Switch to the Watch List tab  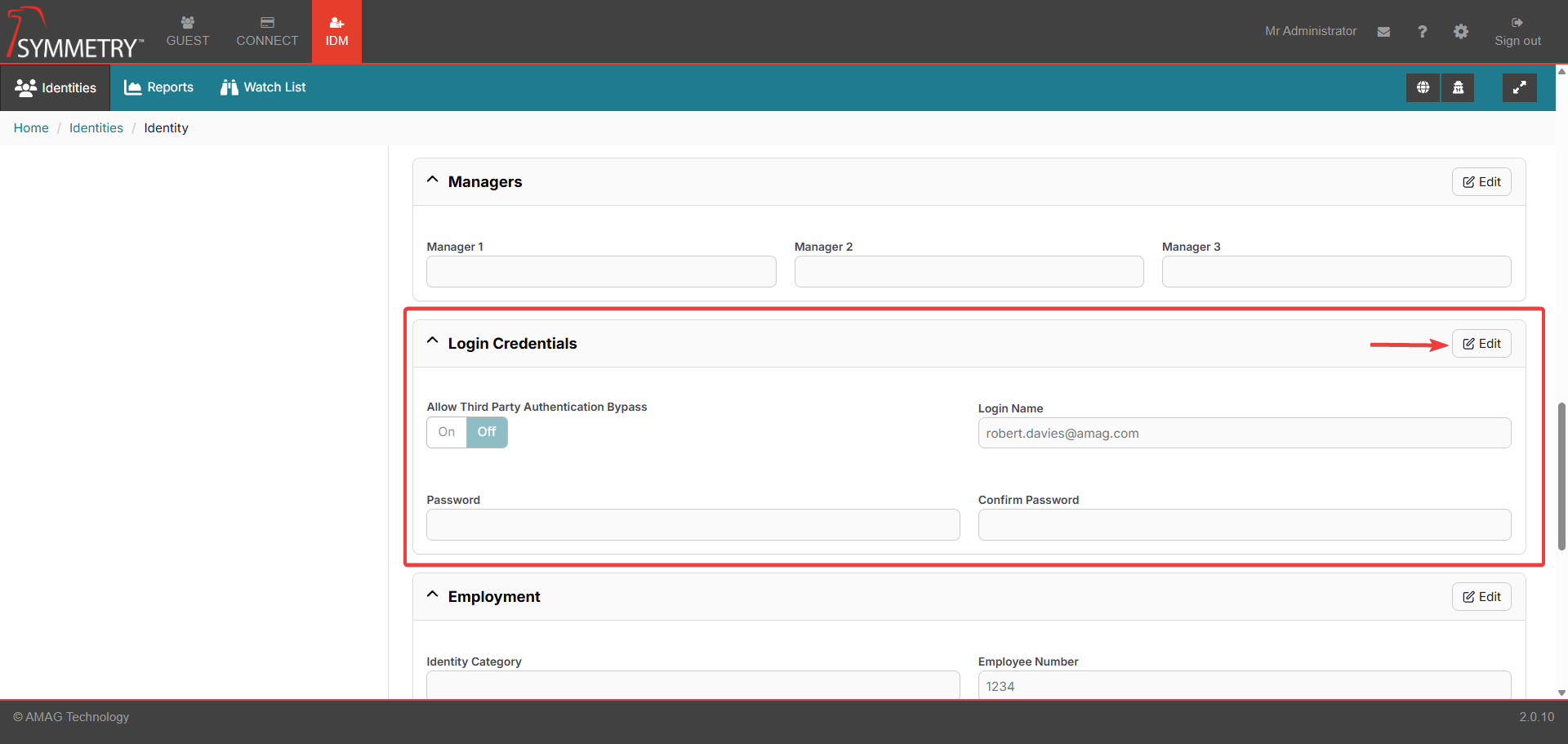pyautogui.click(x=263, y=87)
